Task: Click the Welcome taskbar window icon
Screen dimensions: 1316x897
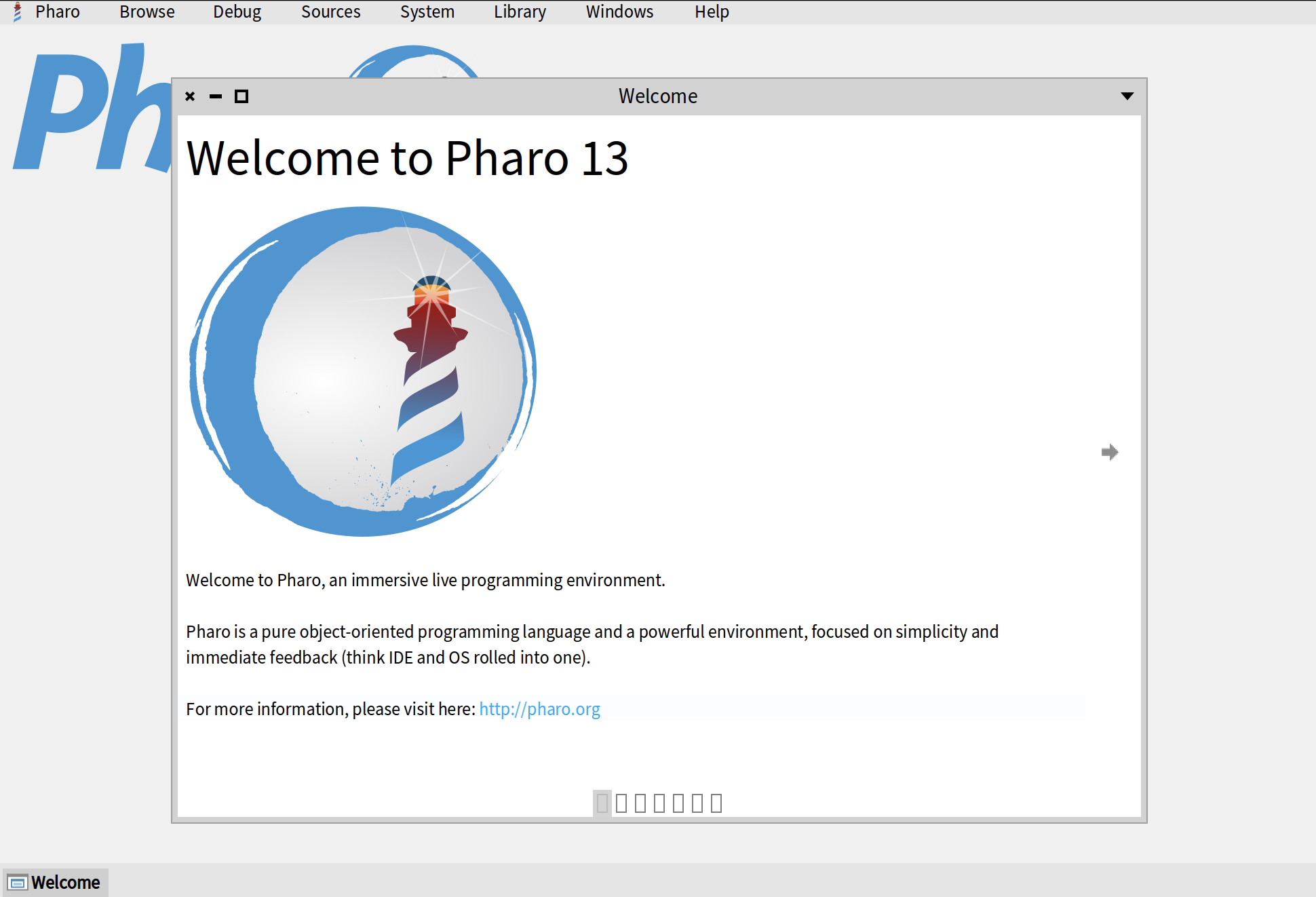Action: click(18, 883)
